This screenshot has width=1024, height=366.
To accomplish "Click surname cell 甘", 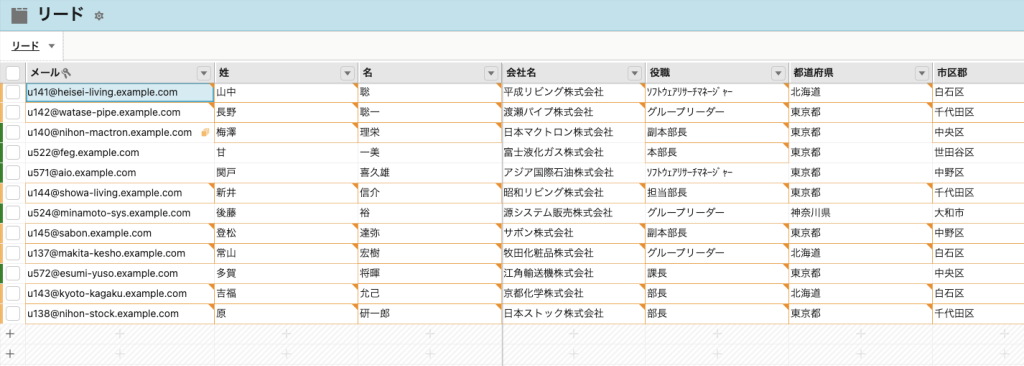I will click(x=286, y=153).
